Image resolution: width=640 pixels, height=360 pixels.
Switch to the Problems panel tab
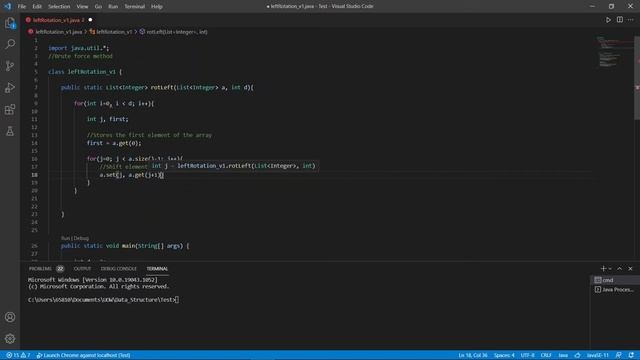46,269
